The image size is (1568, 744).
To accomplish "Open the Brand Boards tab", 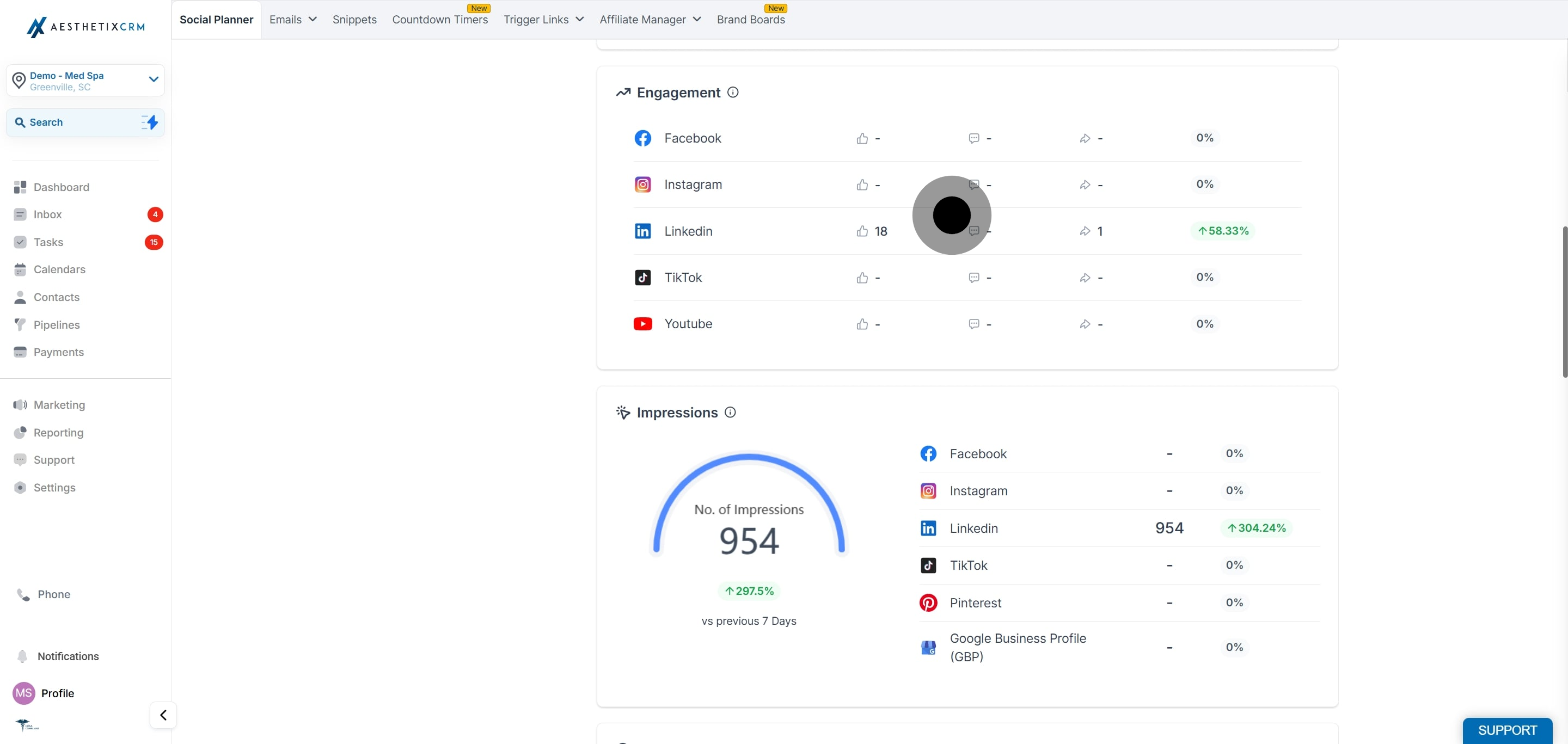I will coord(751,20).
